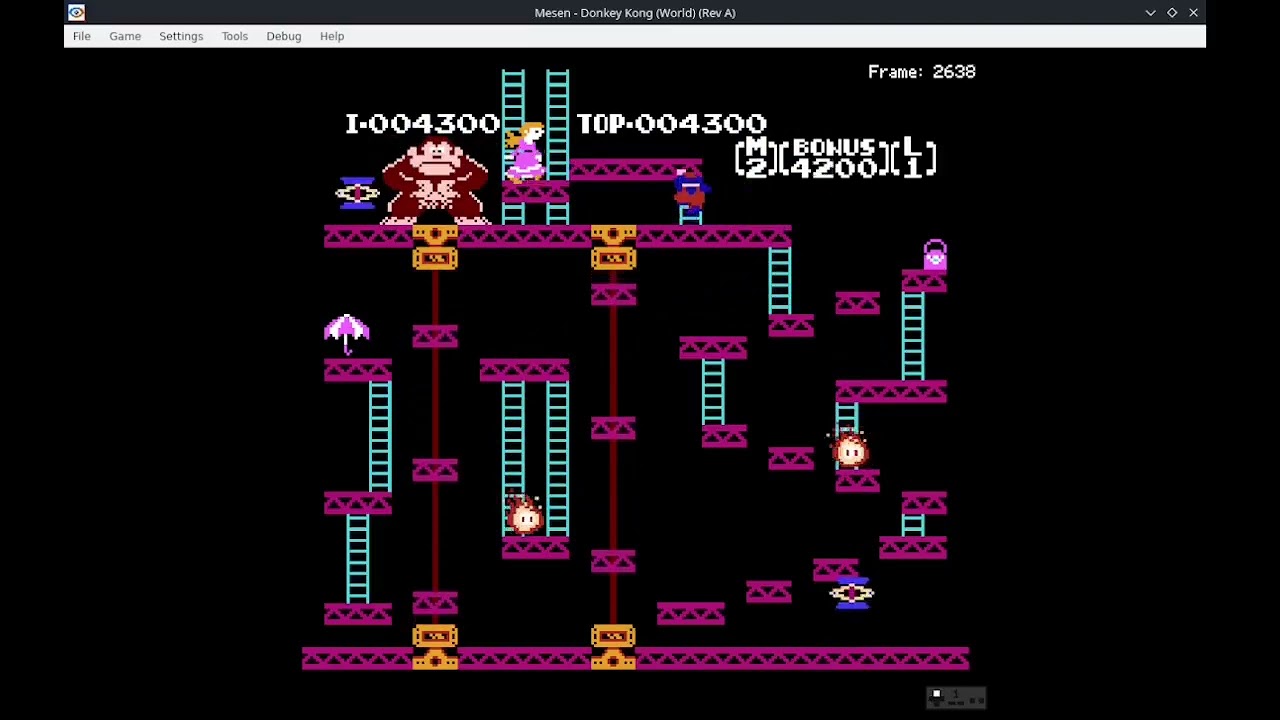The image size is (1280, 720).
Task: Open the Help menu
Action: coord(332,36)
